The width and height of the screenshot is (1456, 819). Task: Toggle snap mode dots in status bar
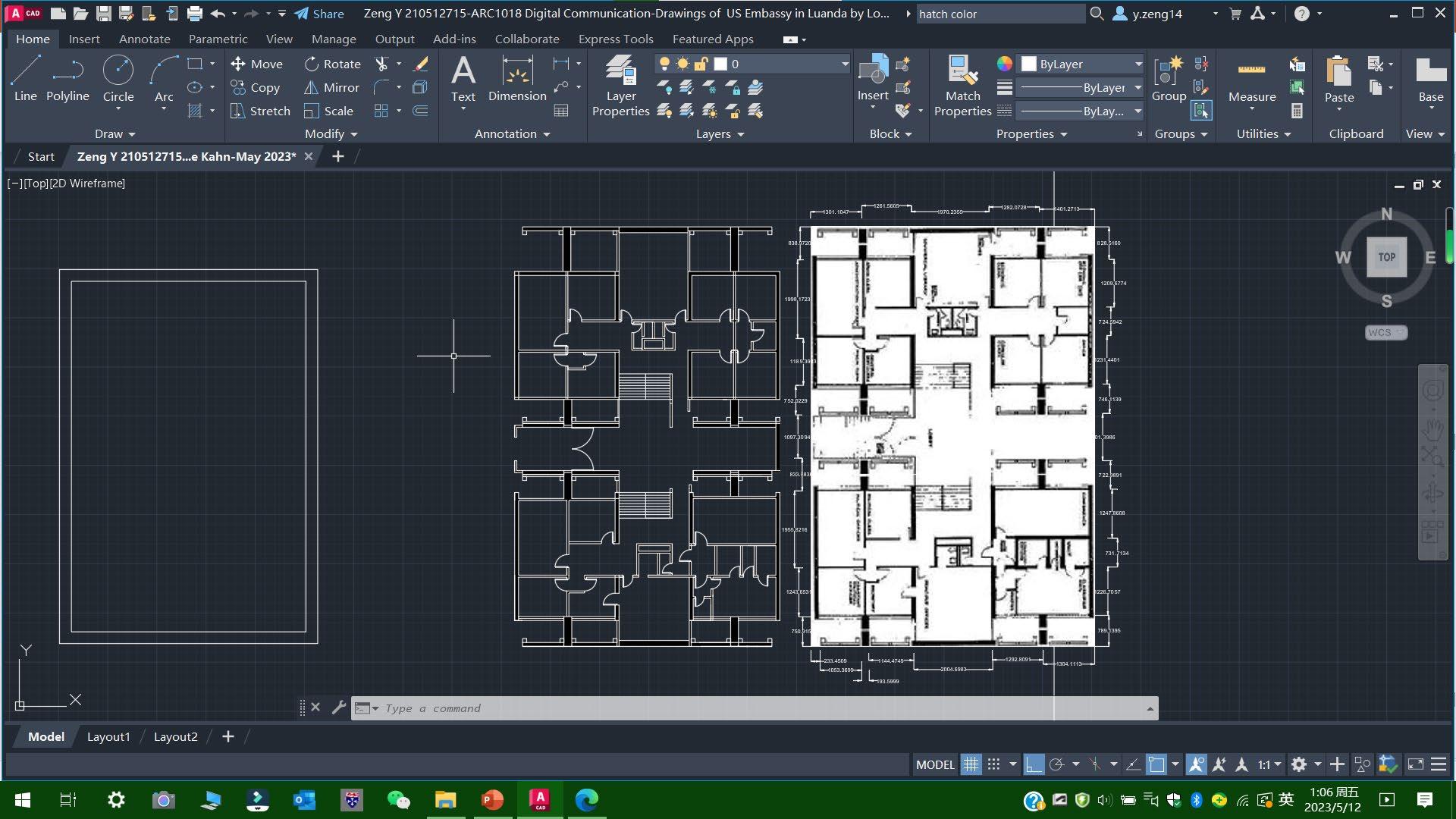pyautogui.click(x=994, y=764)
